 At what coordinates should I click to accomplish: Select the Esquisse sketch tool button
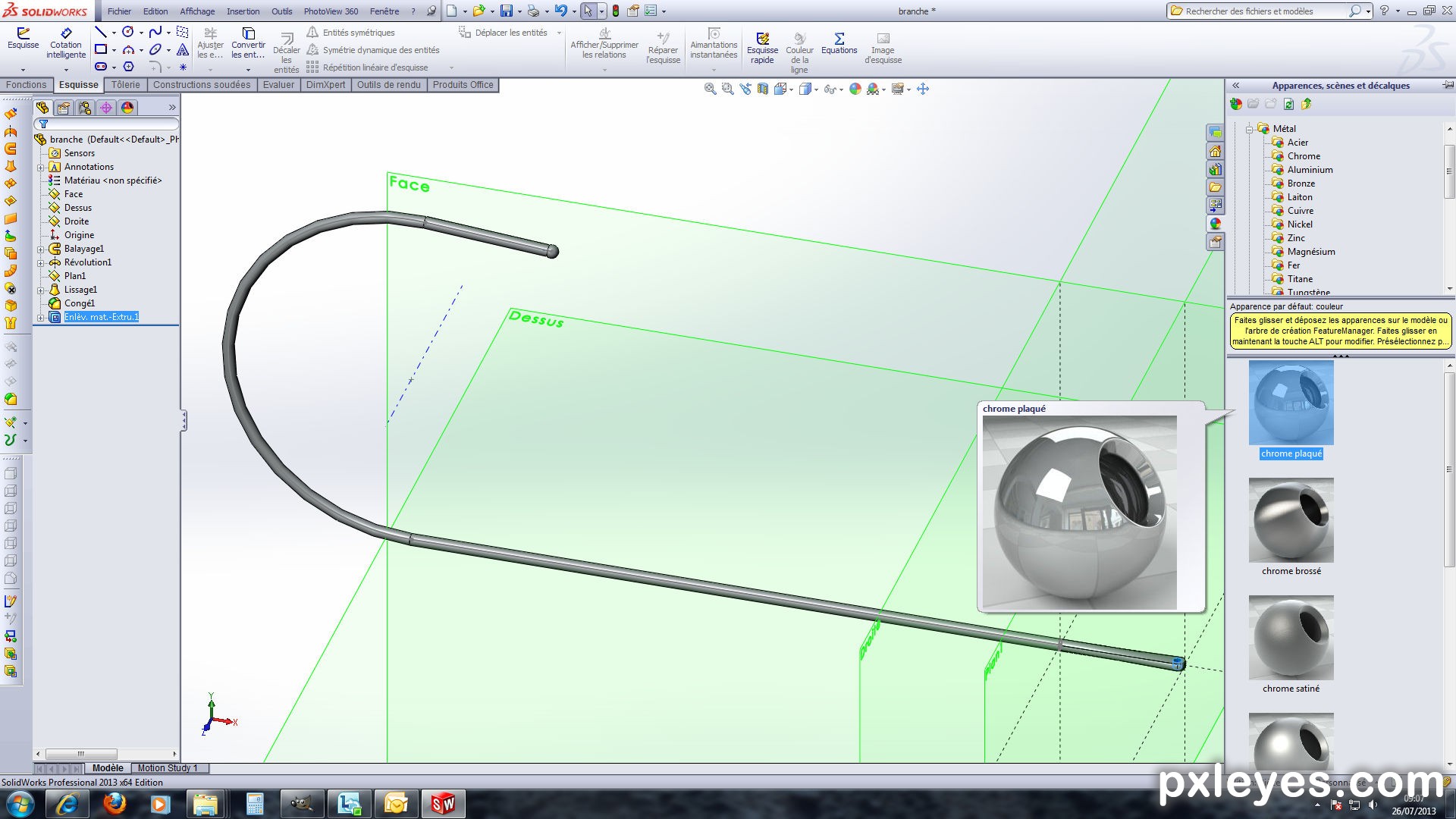pos(23,39)
